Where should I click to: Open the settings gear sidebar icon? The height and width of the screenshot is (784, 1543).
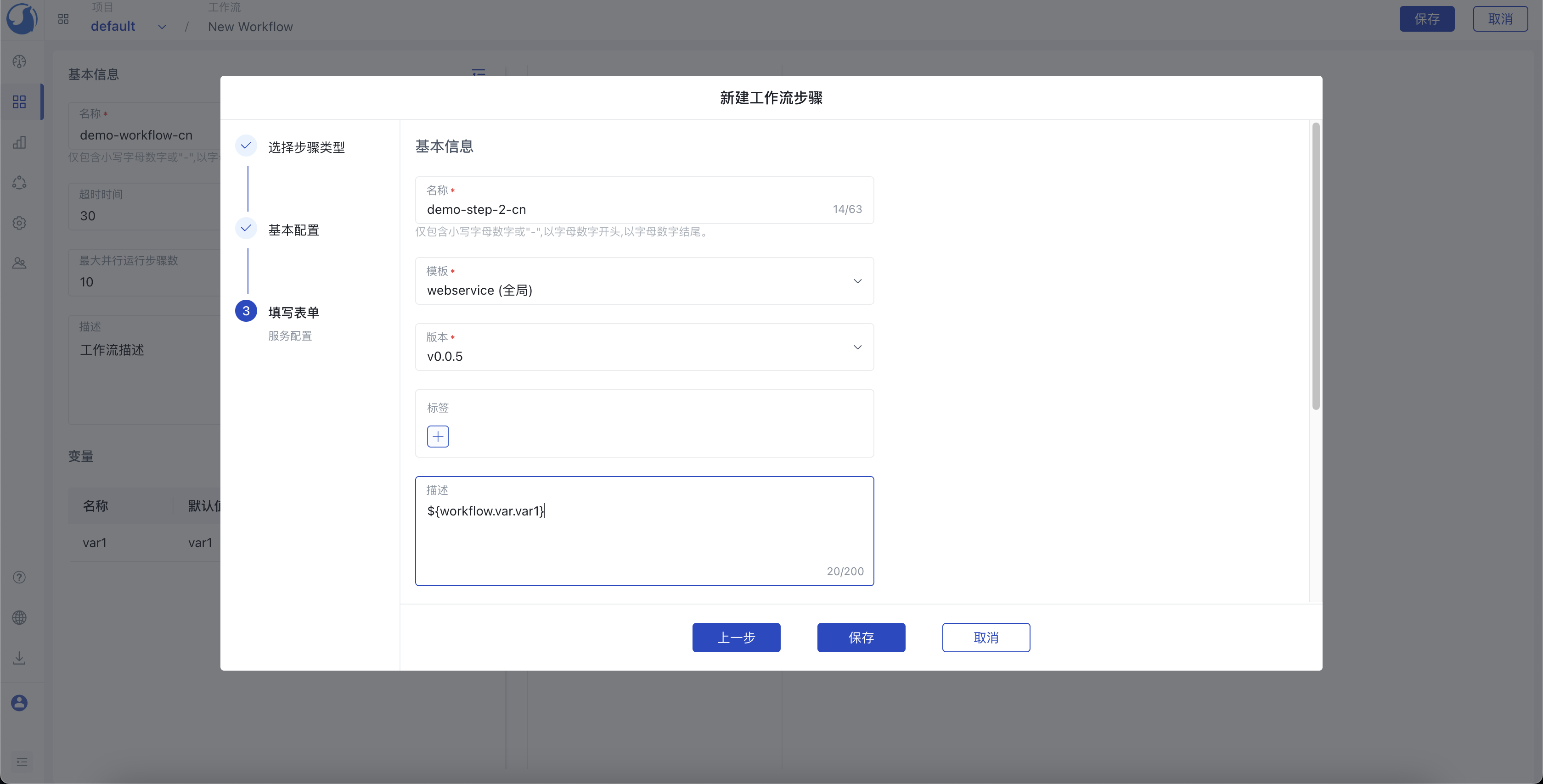pyautogui.click(x=19, y=223)
